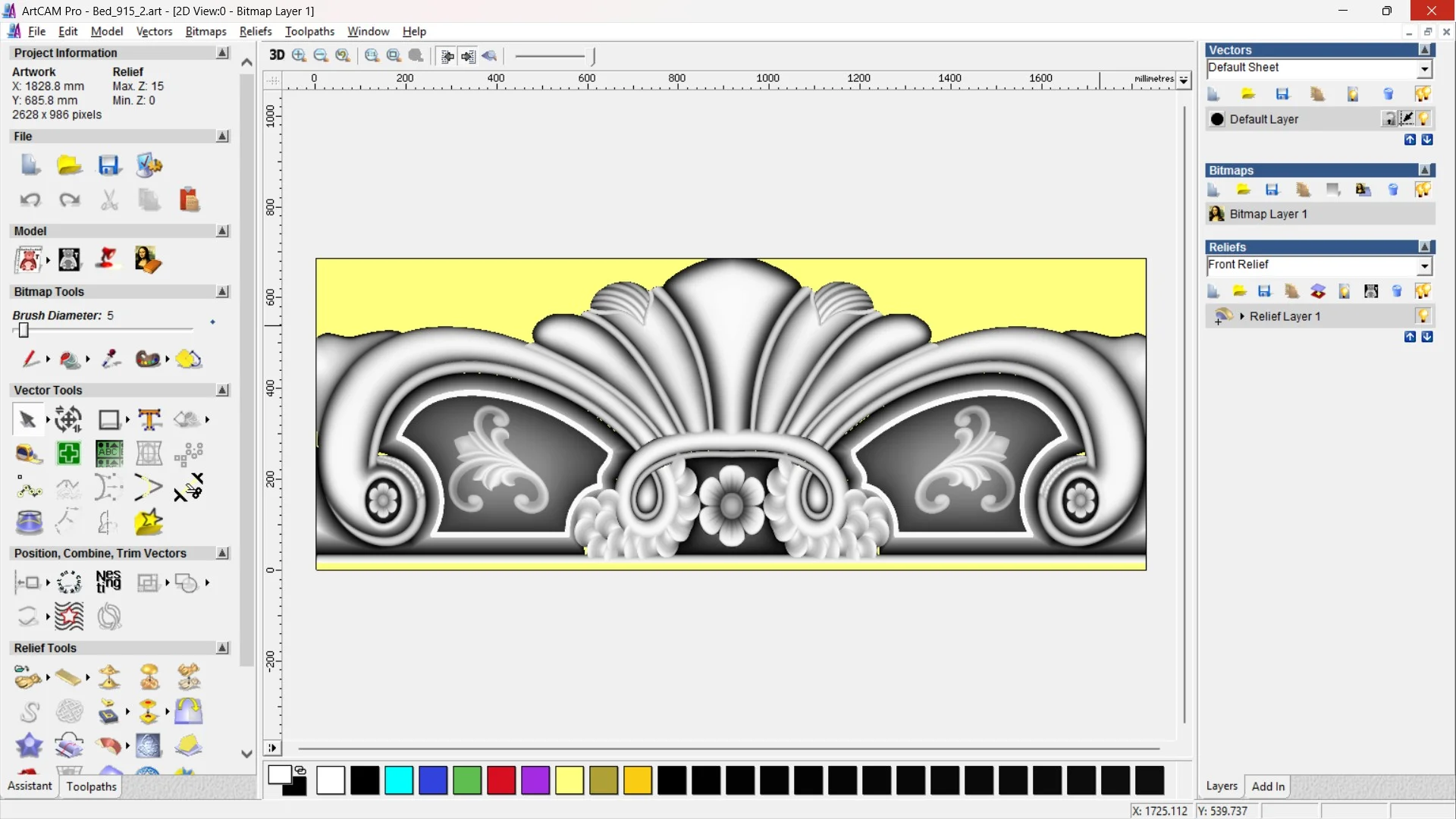This screenshot has width=1456, height=819.
Task: Select the Zoom In tool
Action: pyautogui.click(x=298, y=55)
